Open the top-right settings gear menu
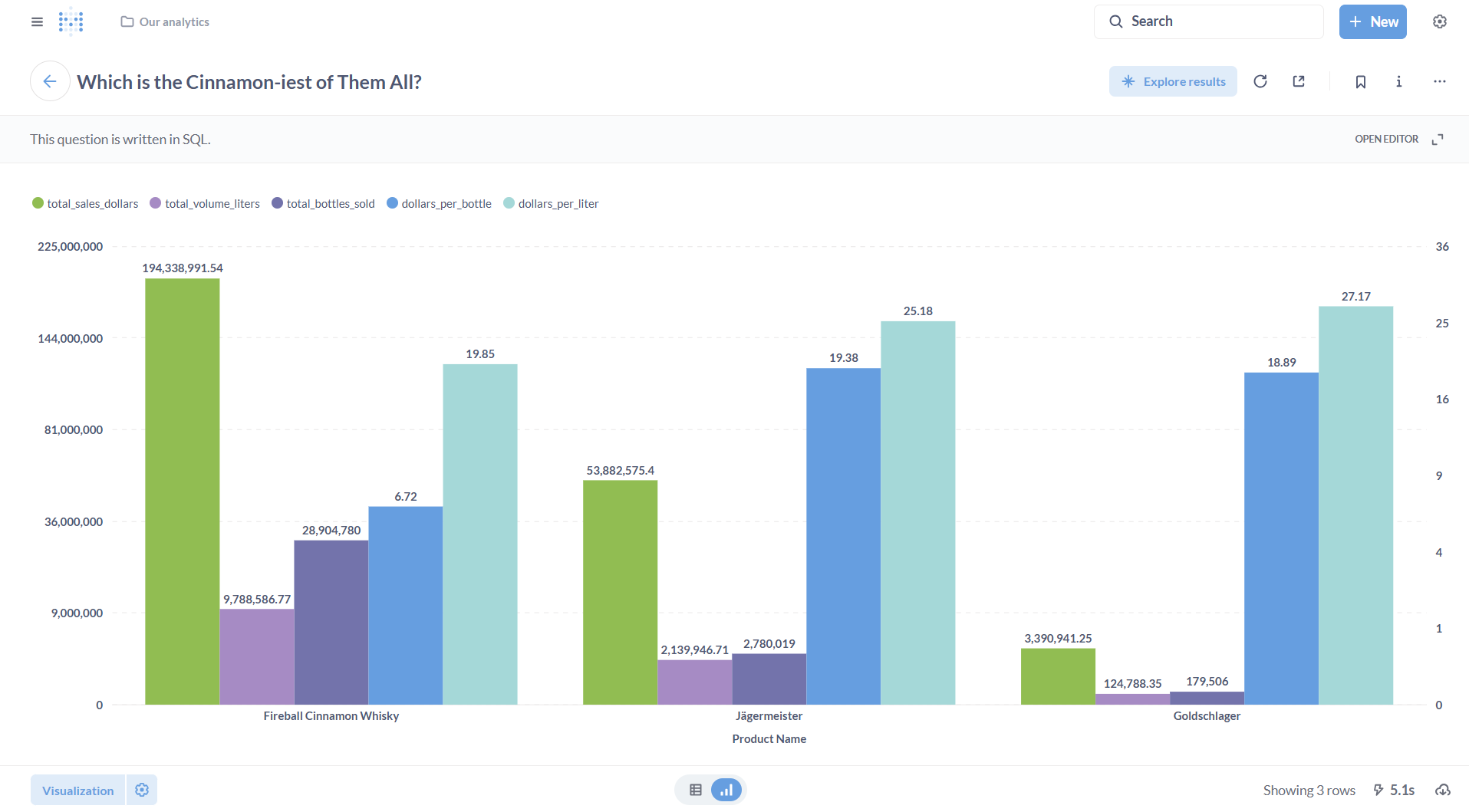 (1440, 21)
